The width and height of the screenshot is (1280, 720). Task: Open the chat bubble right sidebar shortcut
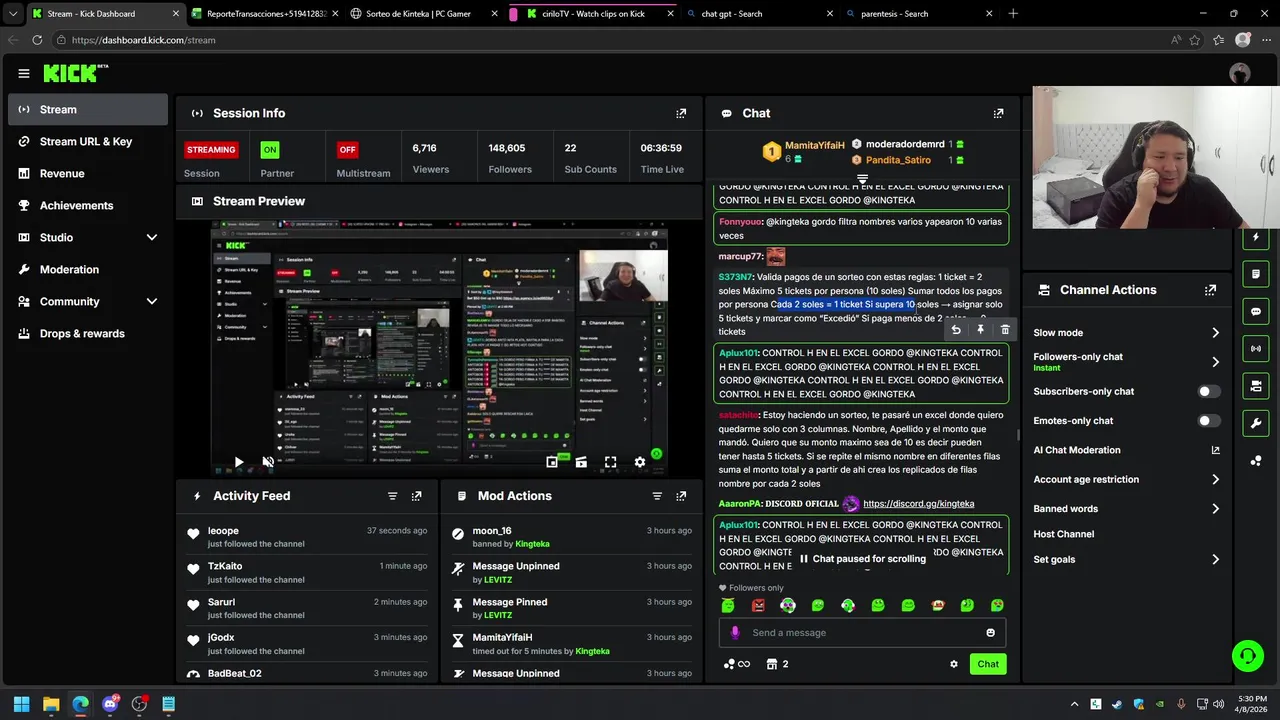point(1256,311)
